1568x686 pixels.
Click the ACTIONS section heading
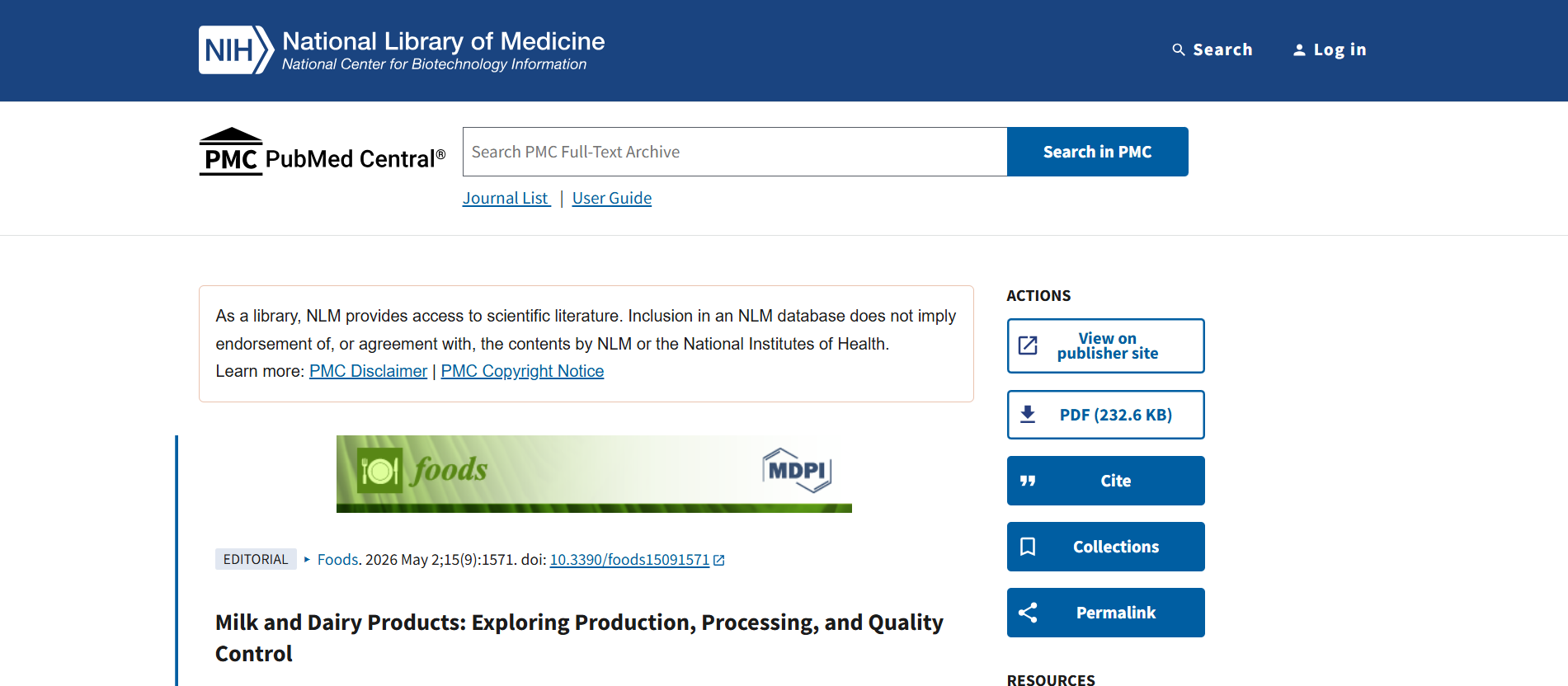pyautogui.click(x=1038, y=295)
